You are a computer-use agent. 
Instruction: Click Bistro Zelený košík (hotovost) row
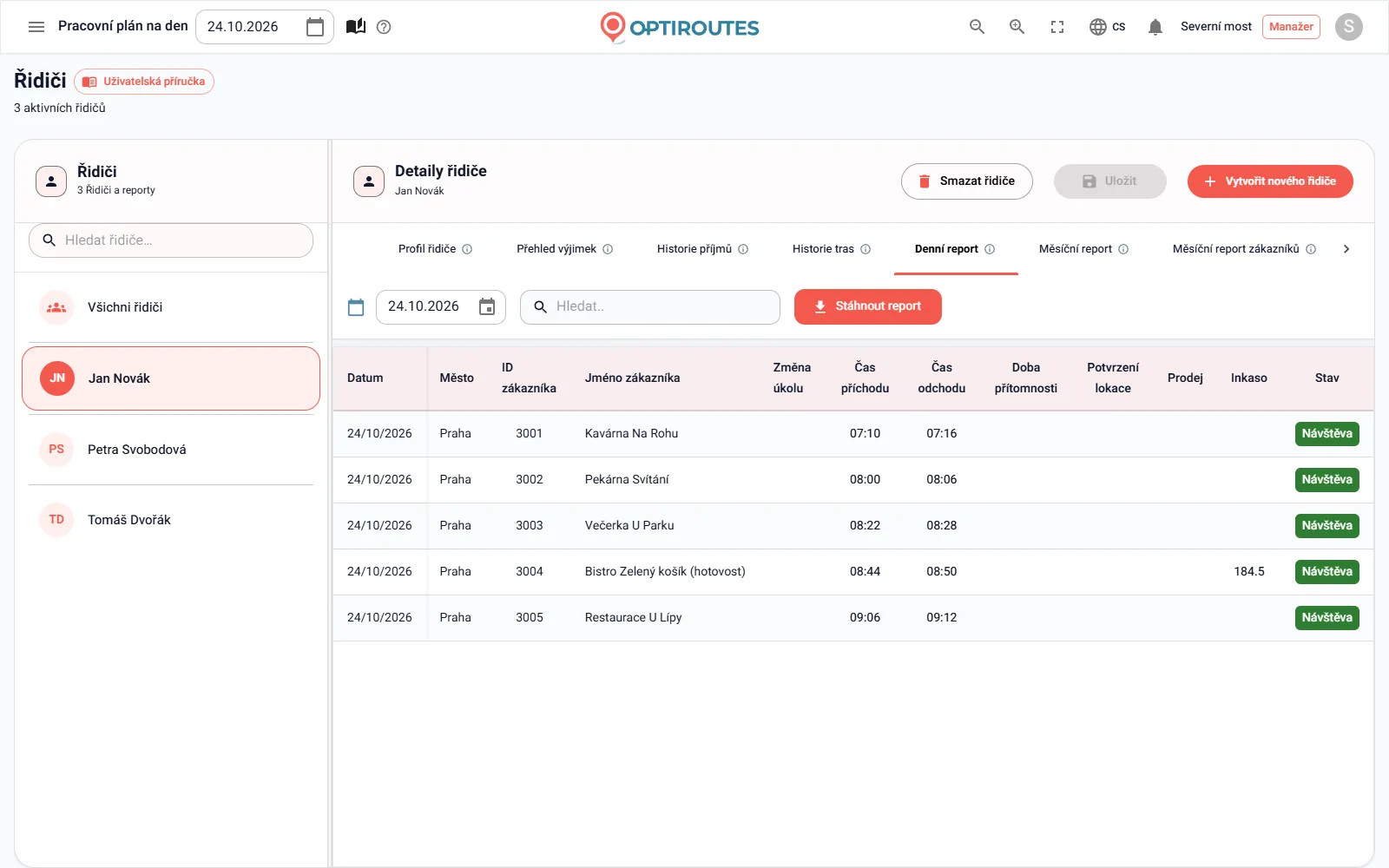pyautogui.click(x=853, y=572)
